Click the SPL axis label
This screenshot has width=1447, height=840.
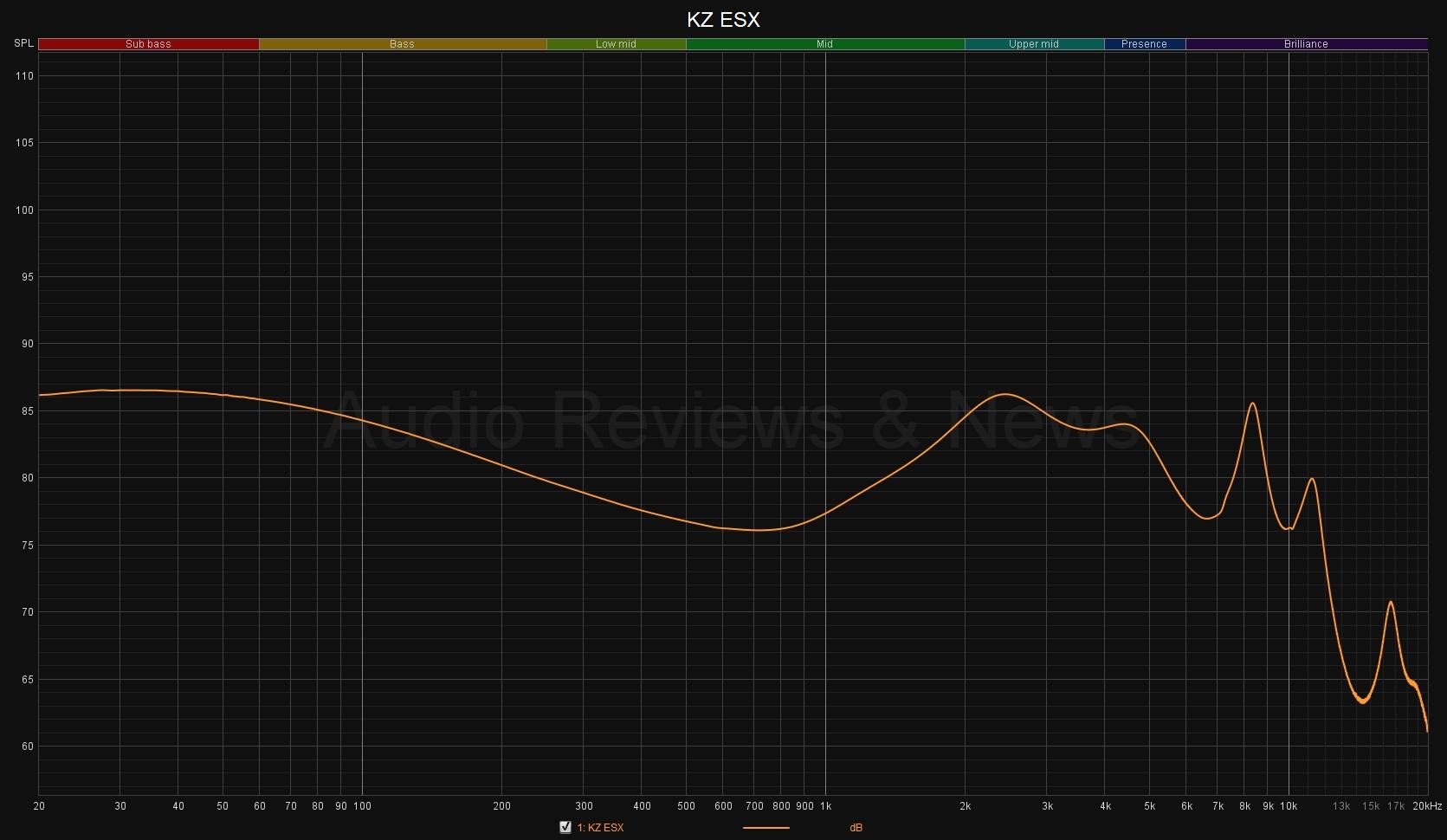tap(23, 43)
